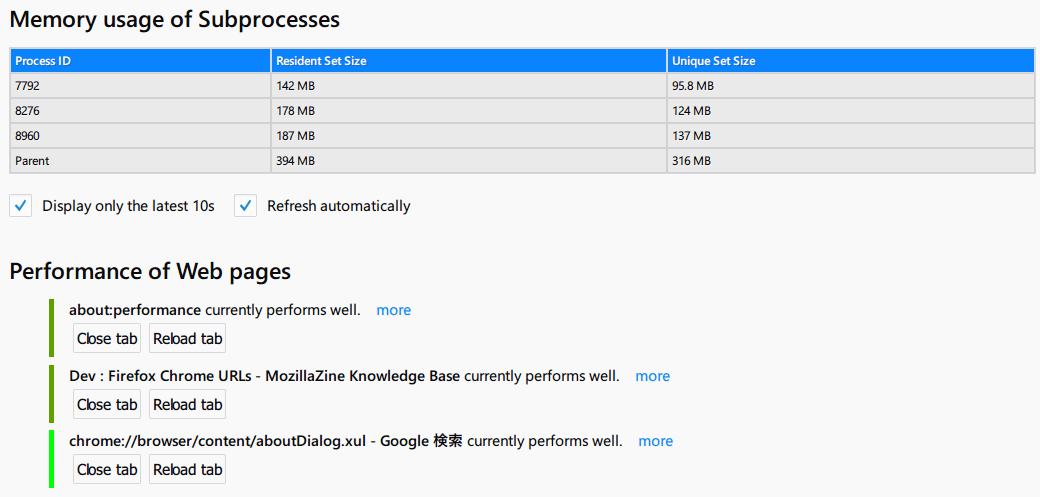Close the about:performance tab

point(107,339)
